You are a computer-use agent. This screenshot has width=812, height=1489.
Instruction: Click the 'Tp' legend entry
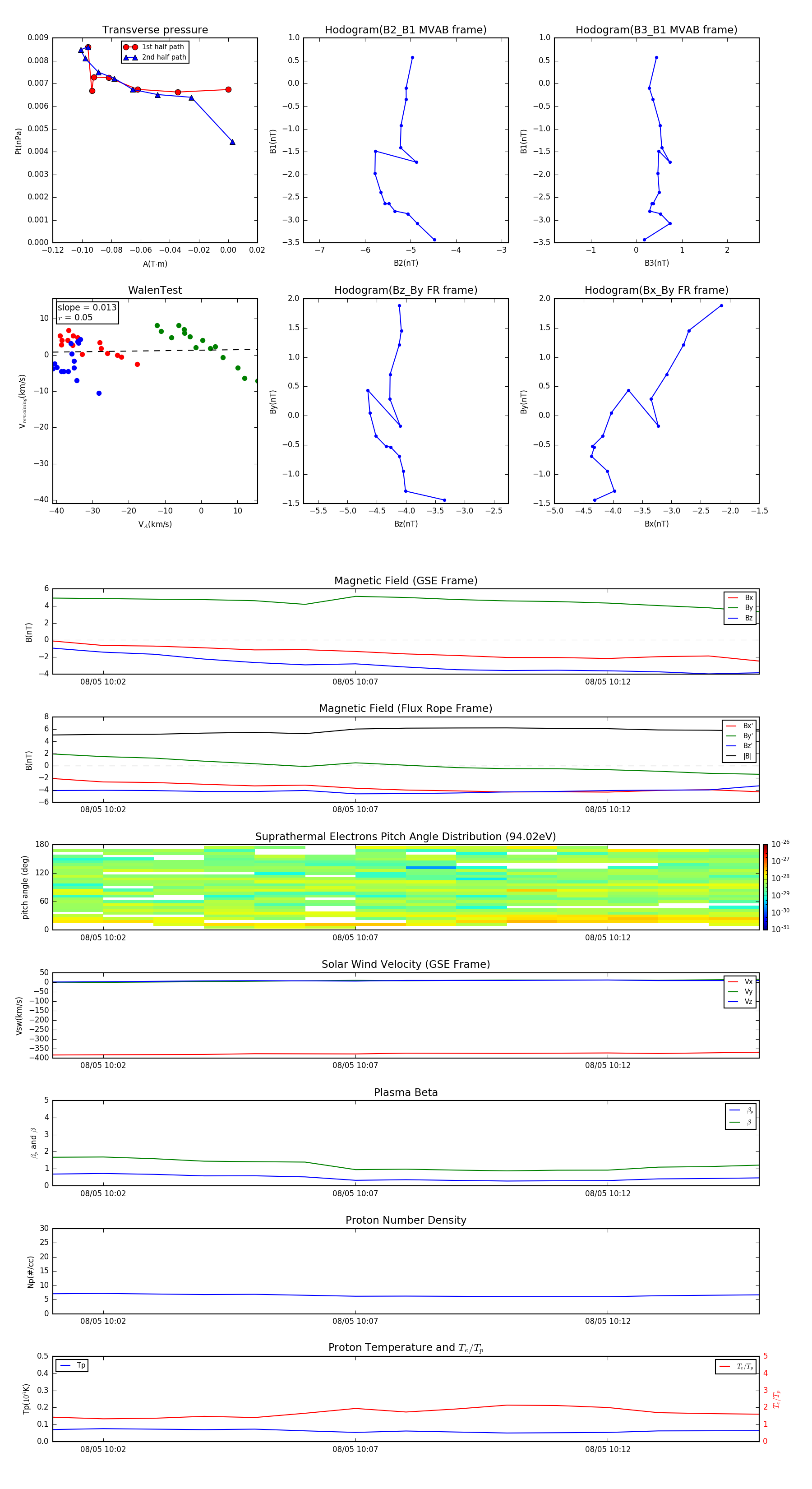(72, 1365)
